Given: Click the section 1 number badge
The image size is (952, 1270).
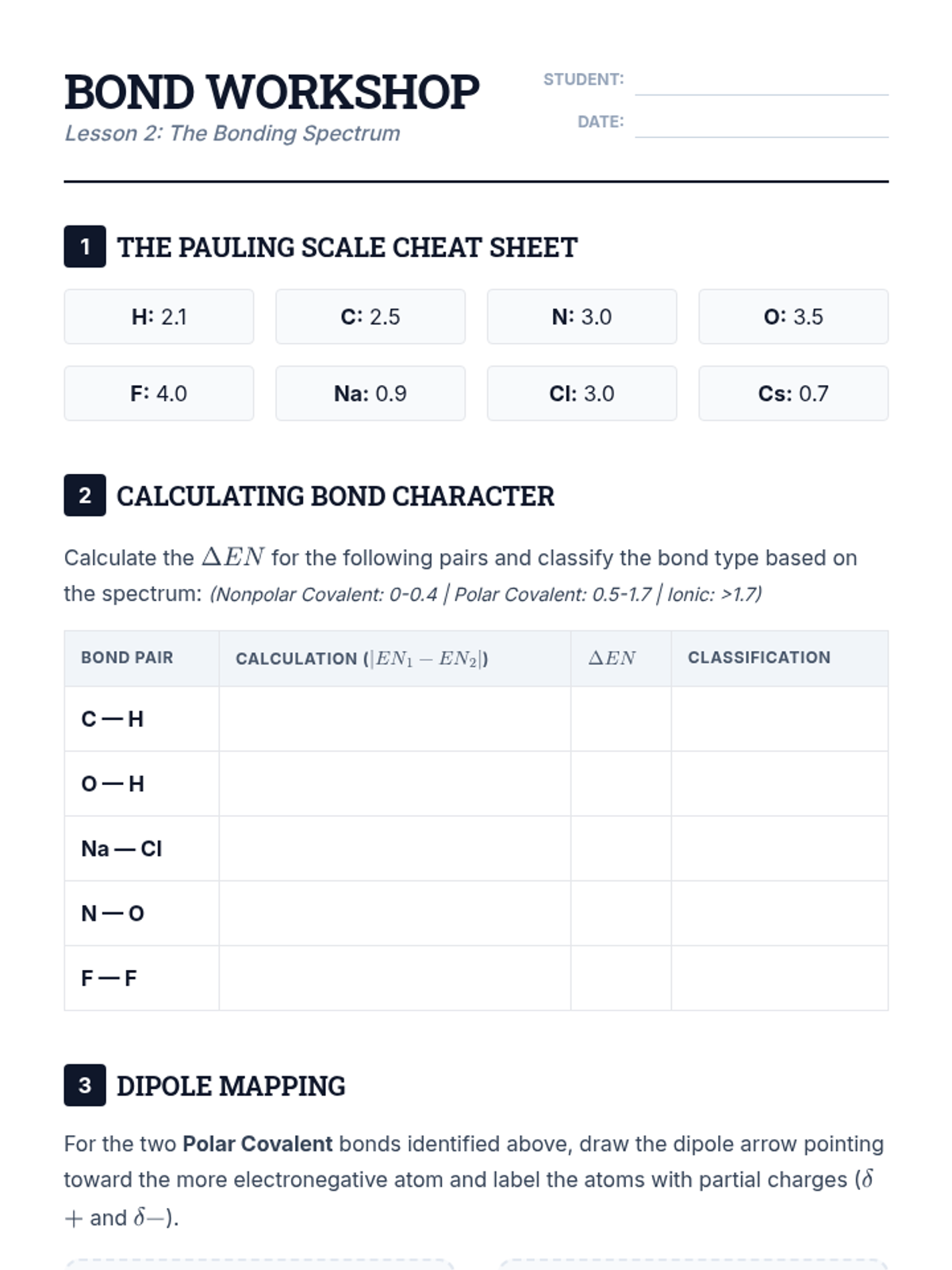Looking at the screenshot, I should click(x=85, y=247).
